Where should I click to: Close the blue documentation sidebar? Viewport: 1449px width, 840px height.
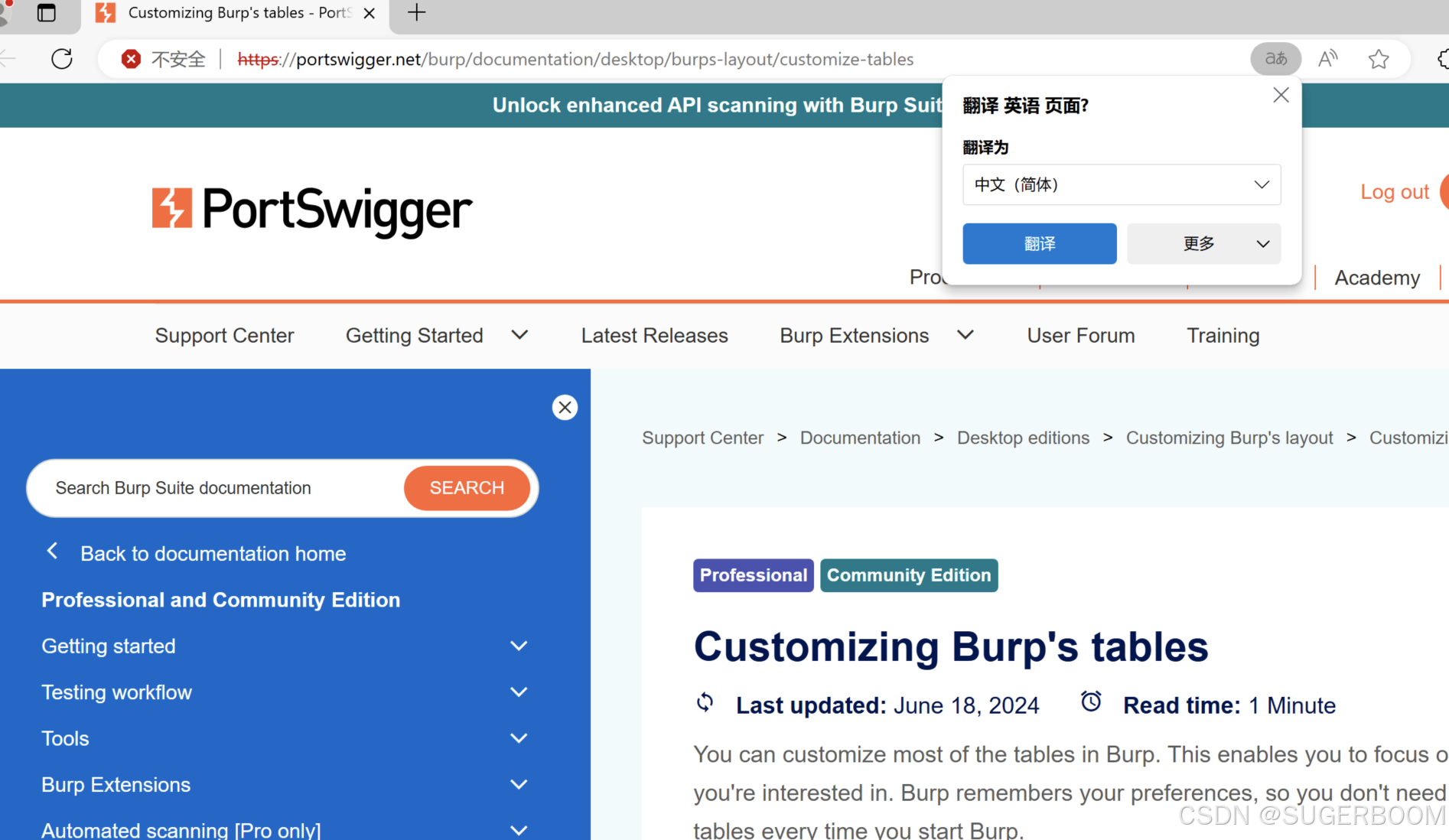click(x=565, y=407)
